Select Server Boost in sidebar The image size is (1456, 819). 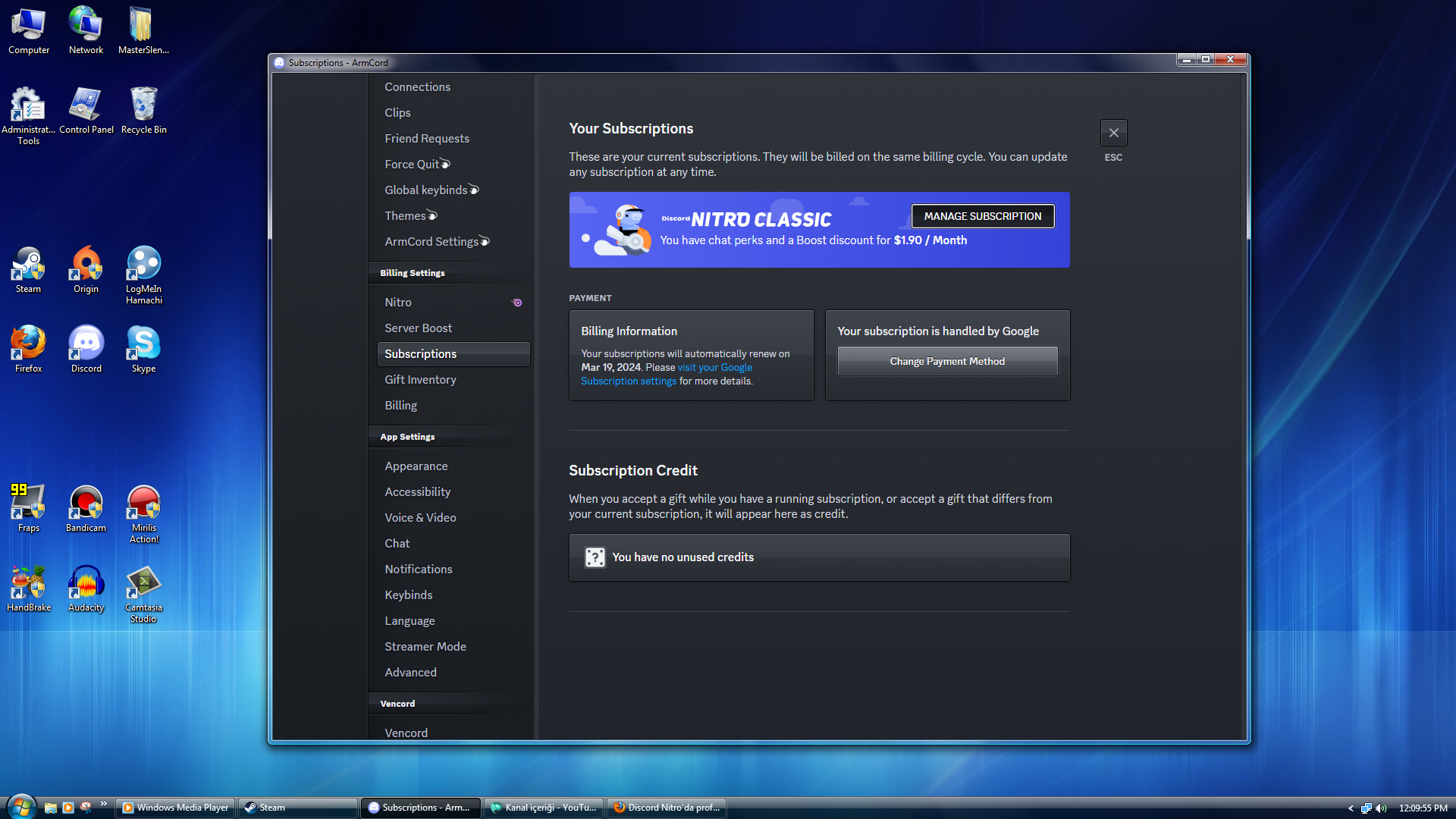tap(418, 328)
